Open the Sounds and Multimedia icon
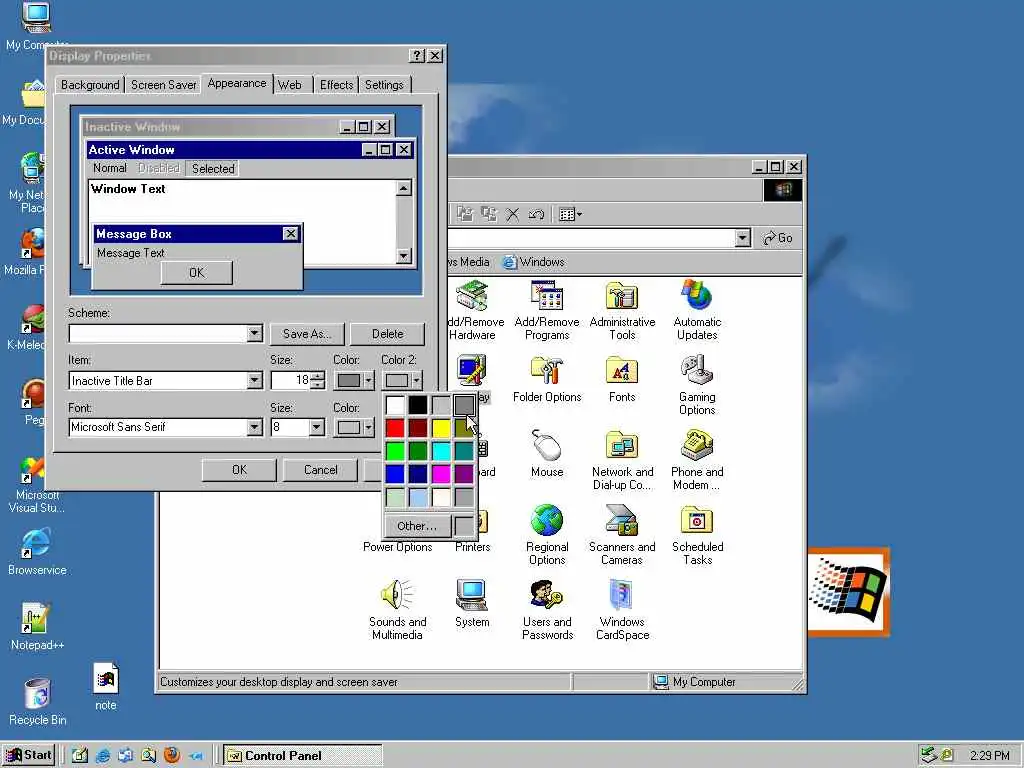This screenshot has width=1024, height=768. coord(397,610)
